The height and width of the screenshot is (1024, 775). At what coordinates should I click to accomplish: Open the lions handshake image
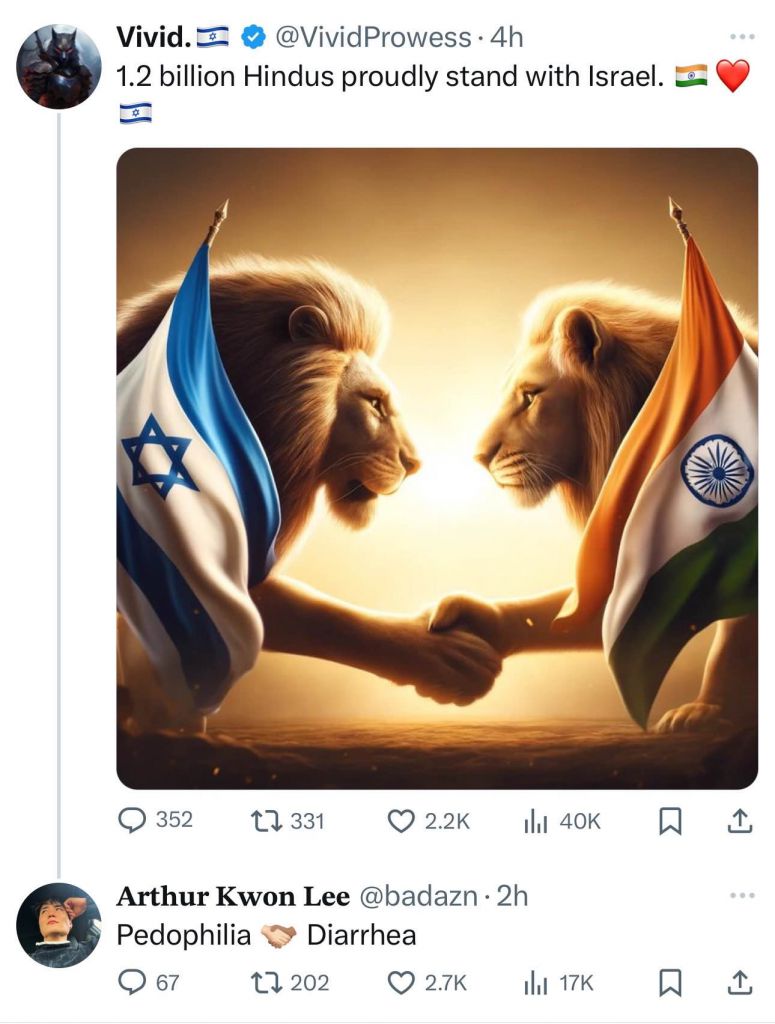[437, 468]
